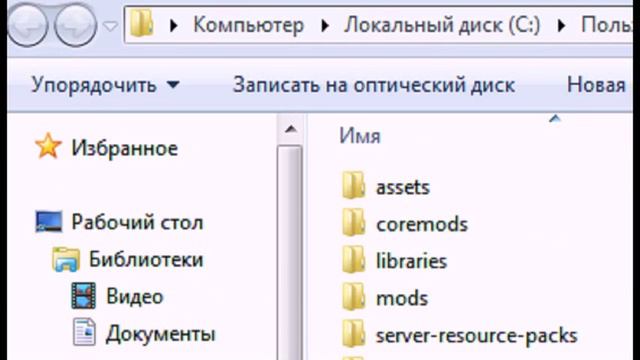640x360 pixels.
Task: Select the coremods folder name
Action: (422, 224)
